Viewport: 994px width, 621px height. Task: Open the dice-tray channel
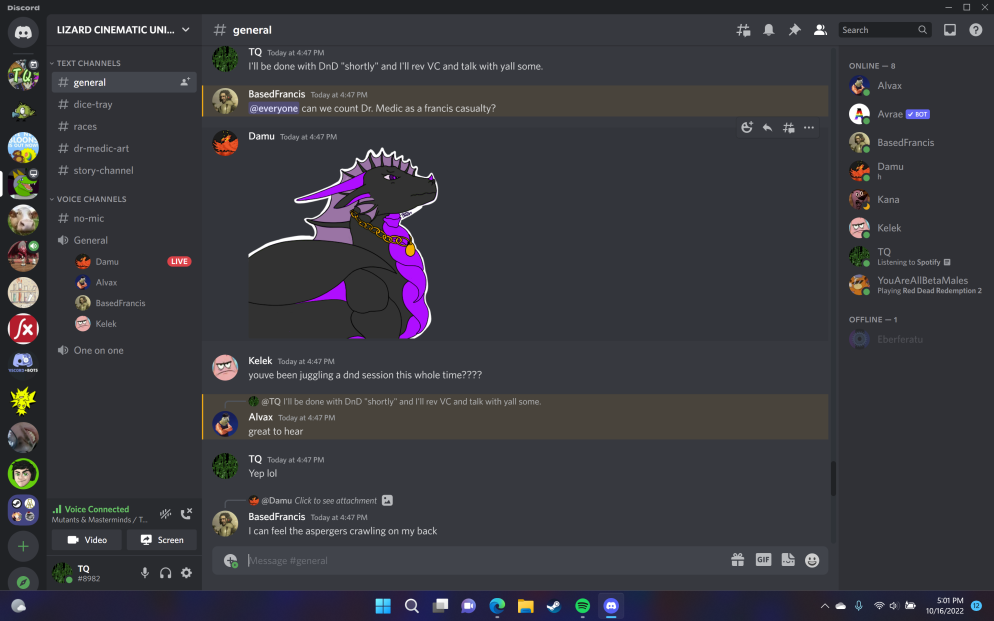pos(124,105)
